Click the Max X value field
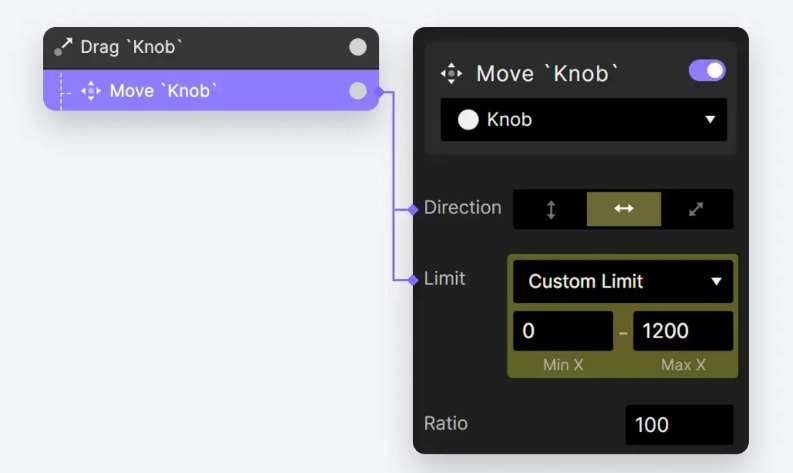The height and width of the screenshot is (473, 793). pyautogui.click(x=683, y=331)
